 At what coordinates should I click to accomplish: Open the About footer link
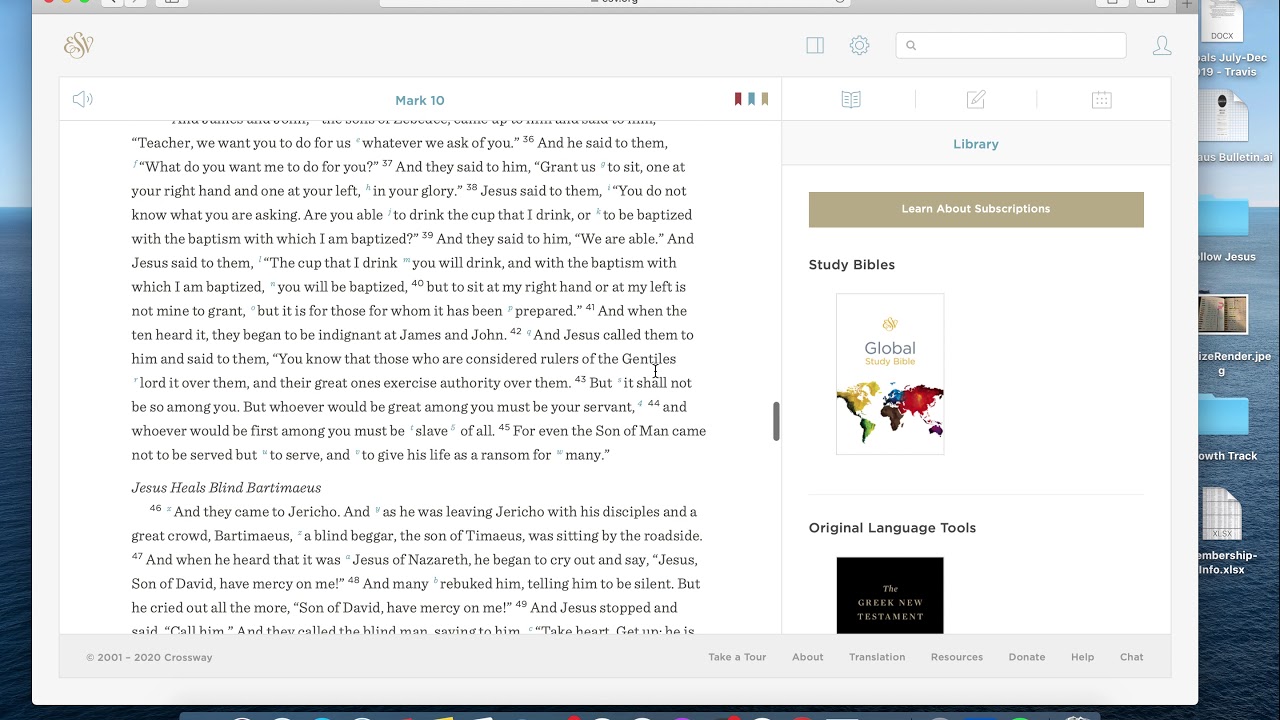tap(808, 657)
